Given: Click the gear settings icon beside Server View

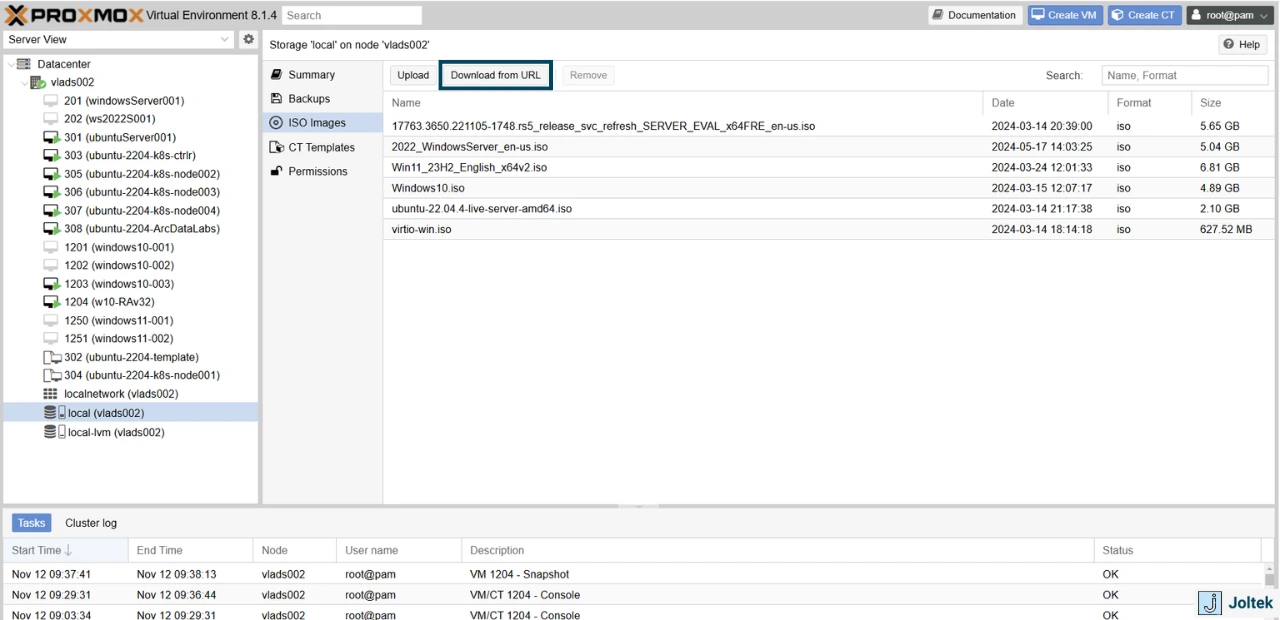Looking at the screenshot, I should (x=249, y=39).
